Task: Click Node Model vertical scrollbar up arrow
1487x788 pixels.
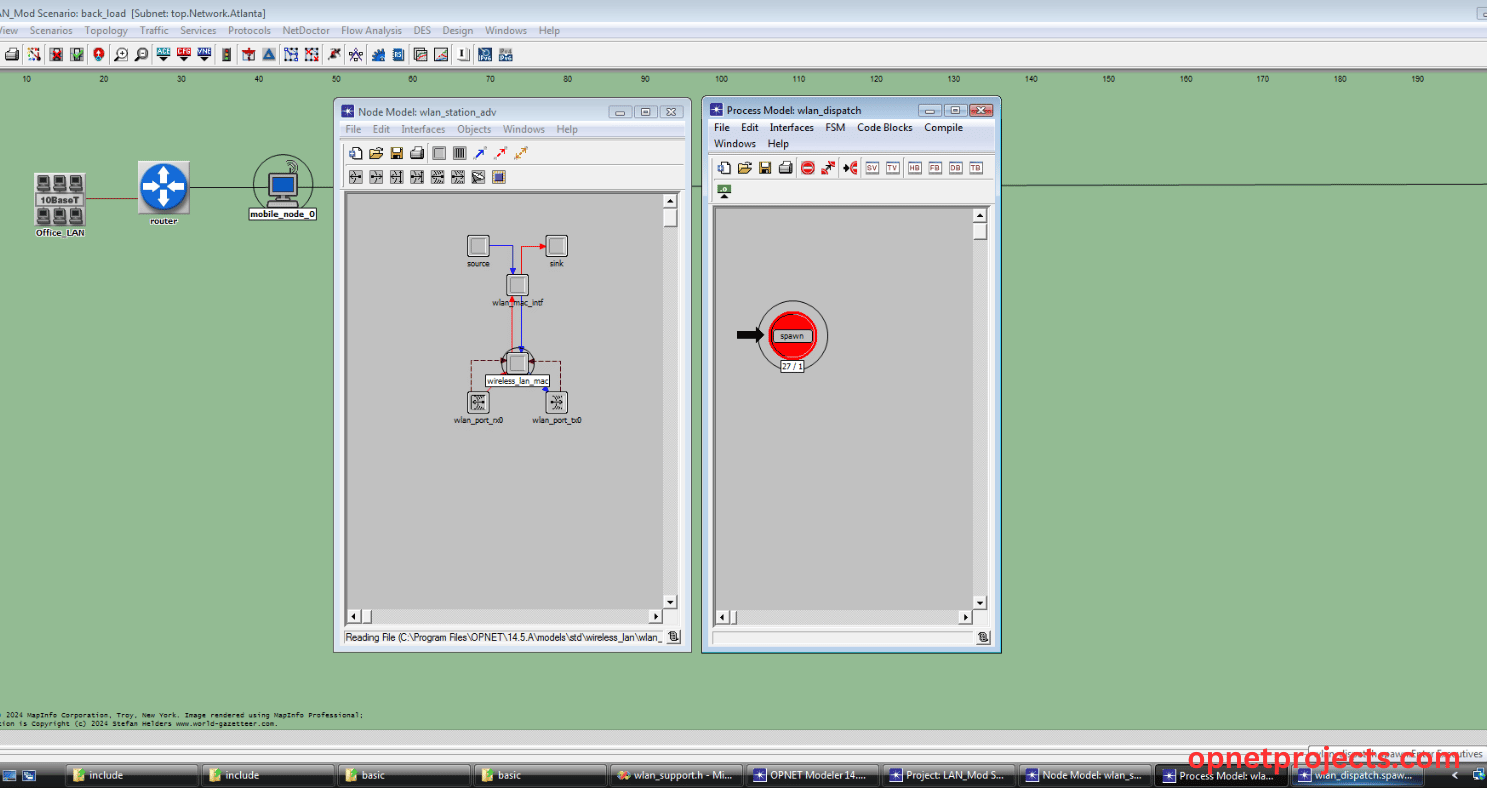Action: (x=670, y=201)
